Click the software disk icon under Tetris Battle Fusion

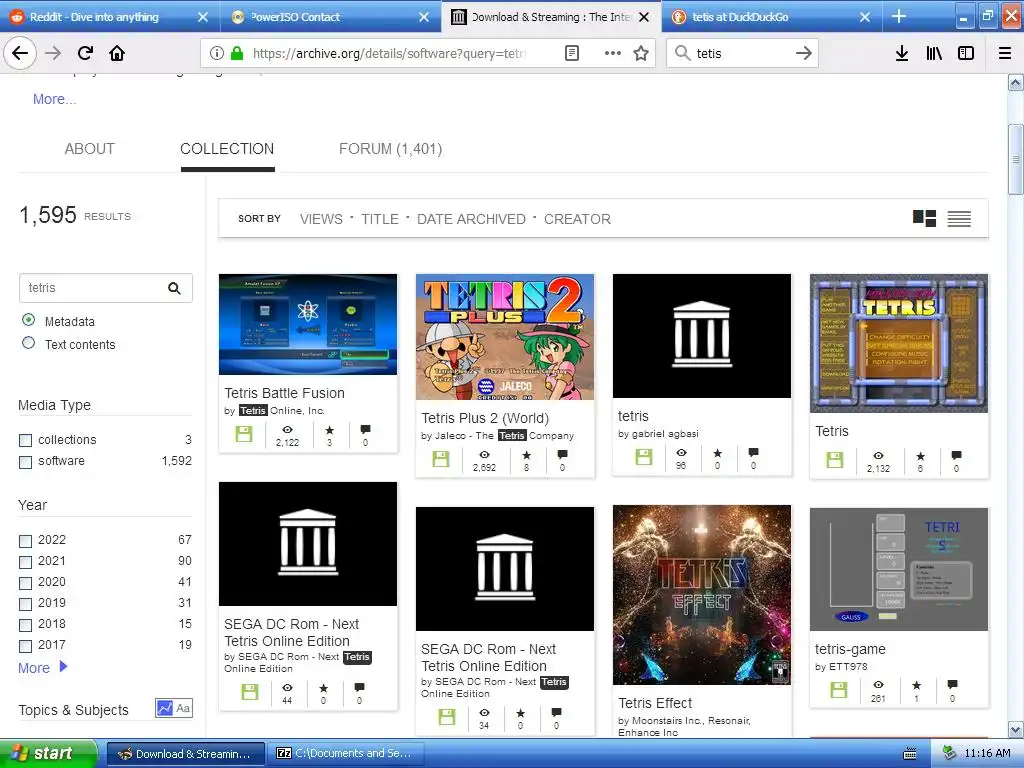pyautogui.click(x=244, y=434)
